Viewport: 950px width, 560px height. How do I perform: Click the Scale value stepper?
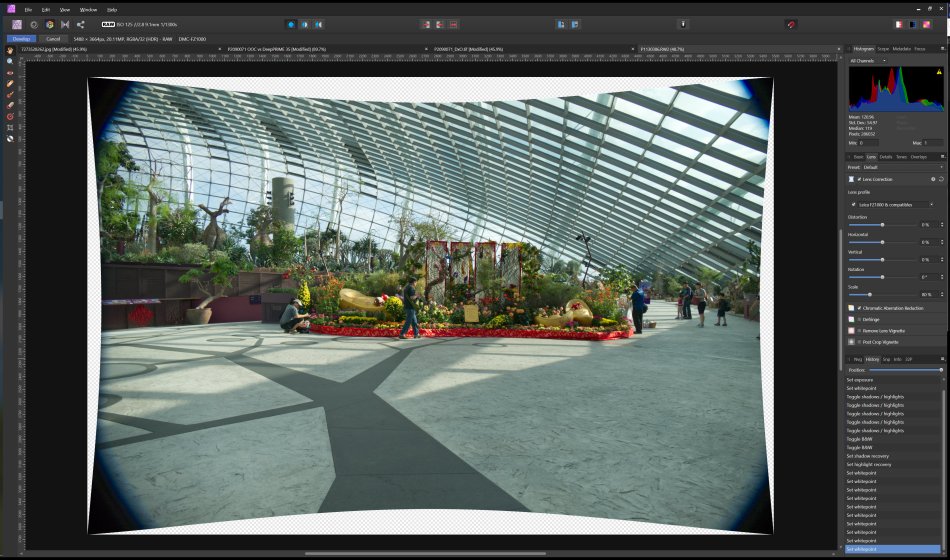click(942, 295)
